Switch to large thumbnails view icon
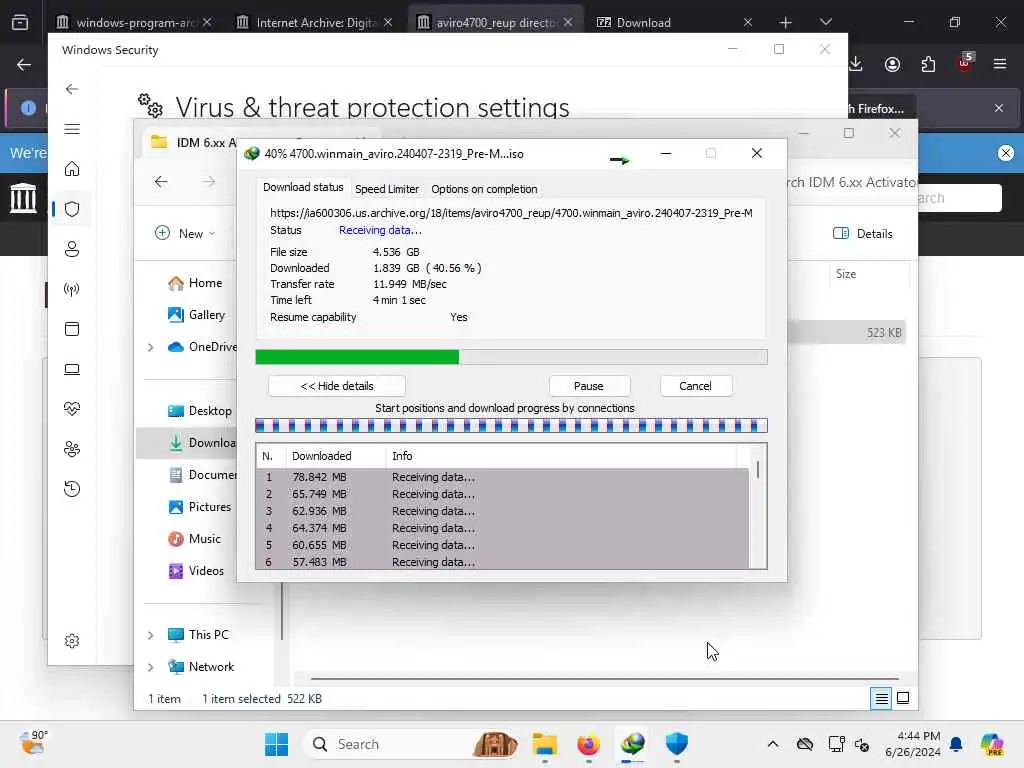 (x=903, y=699)
